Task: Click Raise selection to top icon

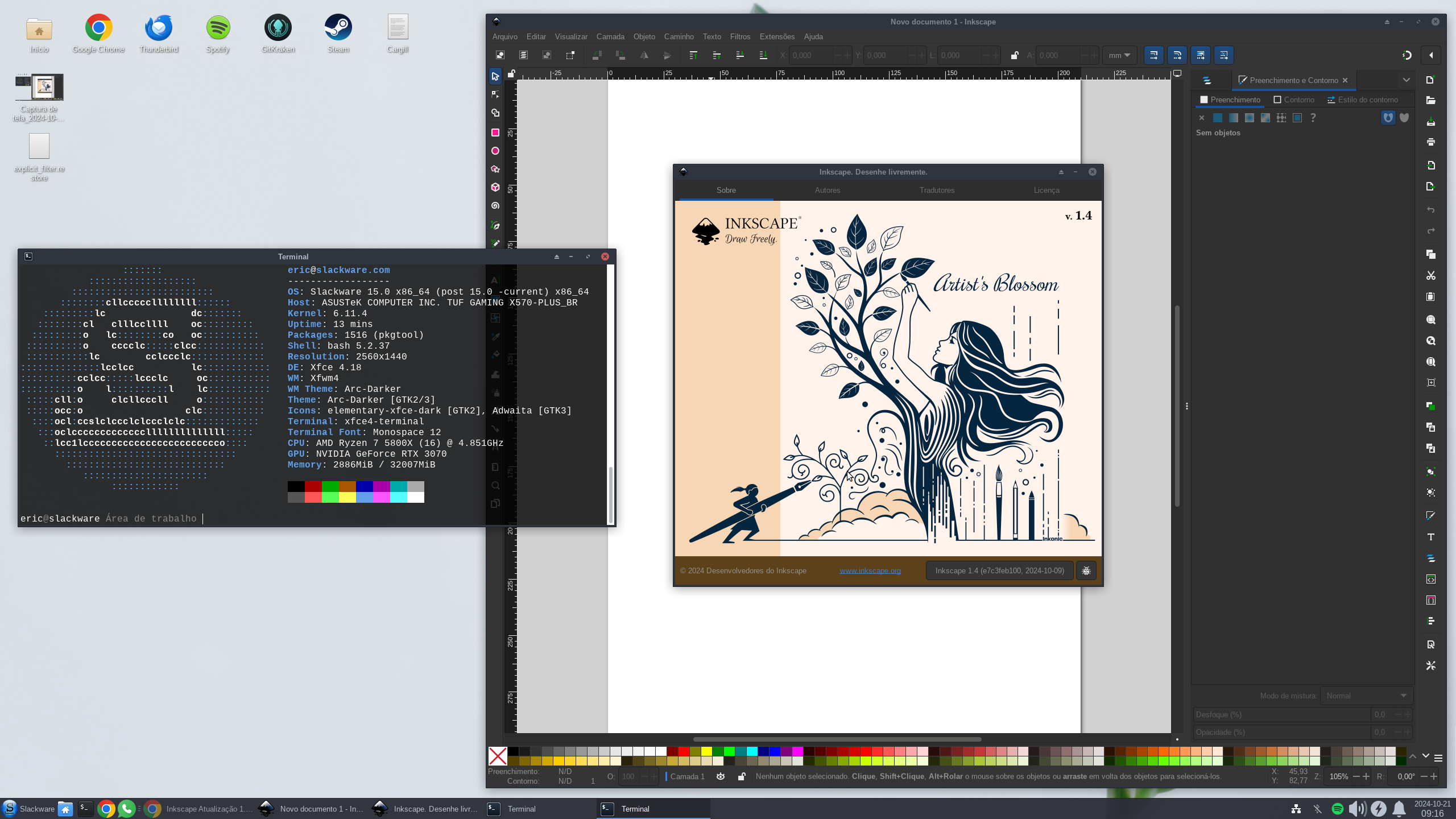Action: click(x=693, y=55)
